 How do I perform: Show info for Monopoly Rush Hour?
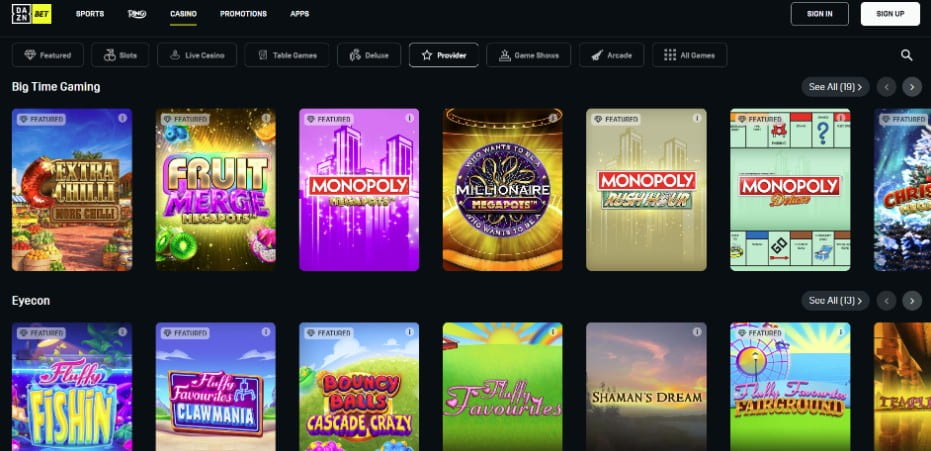(x=697, y=118)
